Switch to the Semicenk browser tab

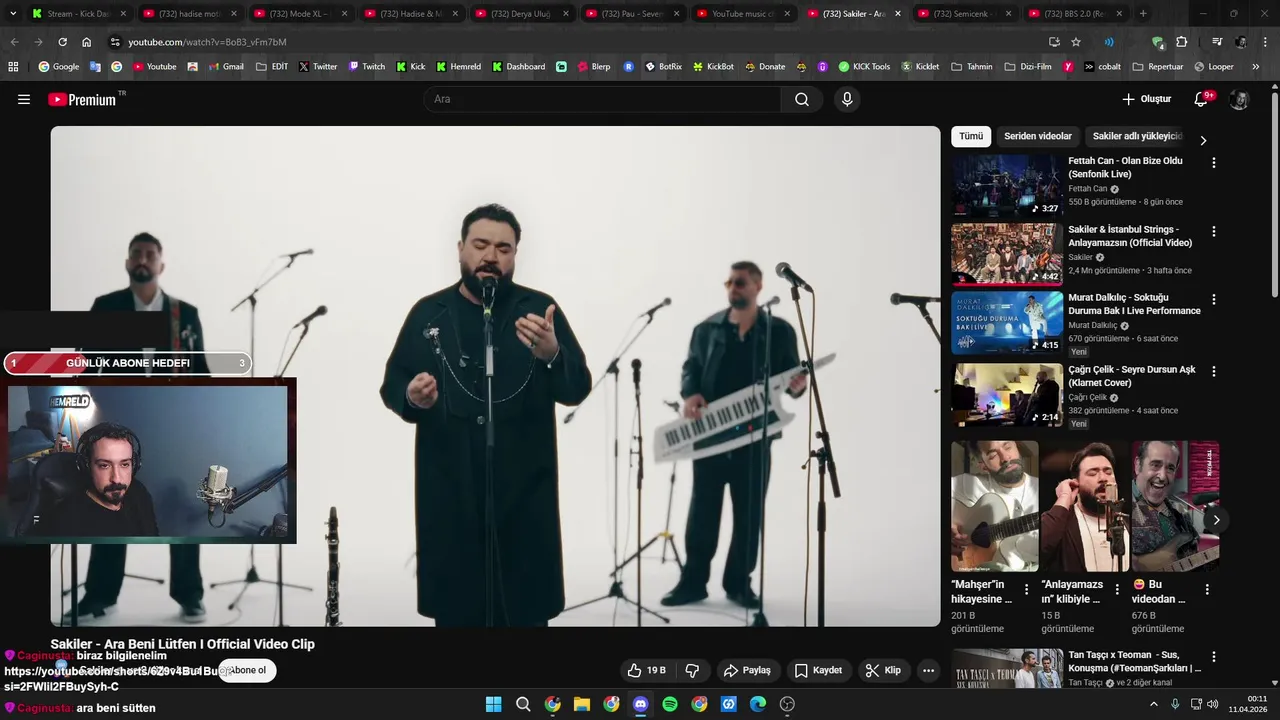[x=965, y=14]
